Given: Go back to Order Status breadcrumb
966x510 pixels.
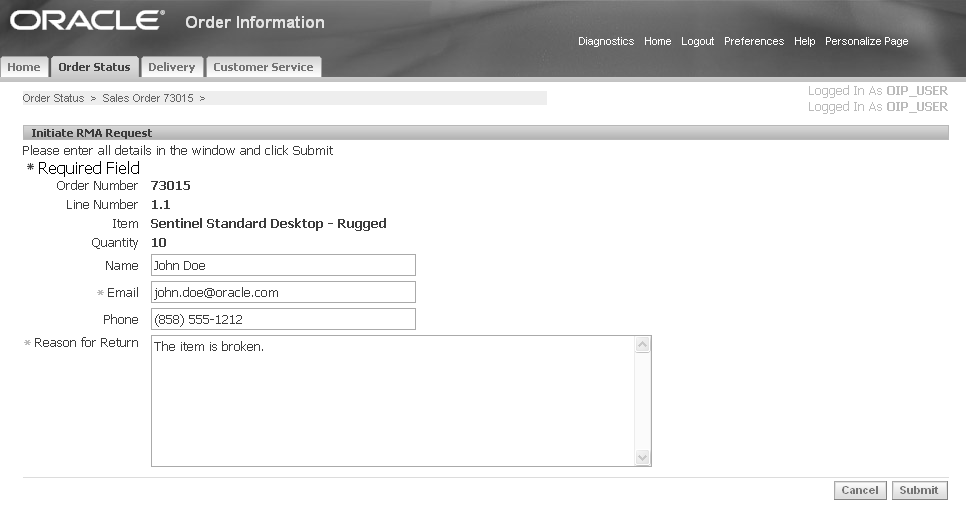Looking at the screenshot, I should point(53,98).
